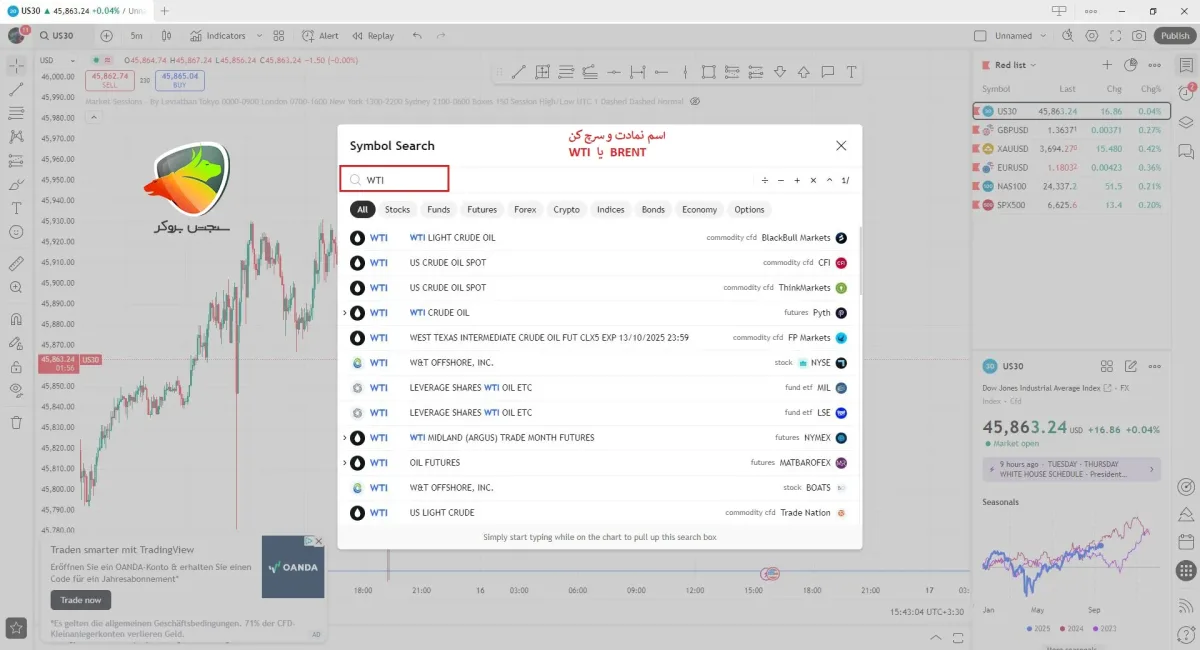Open chart settings hexagon icon
This screenshot has height=650, width=1200.
coord(1092,36)
